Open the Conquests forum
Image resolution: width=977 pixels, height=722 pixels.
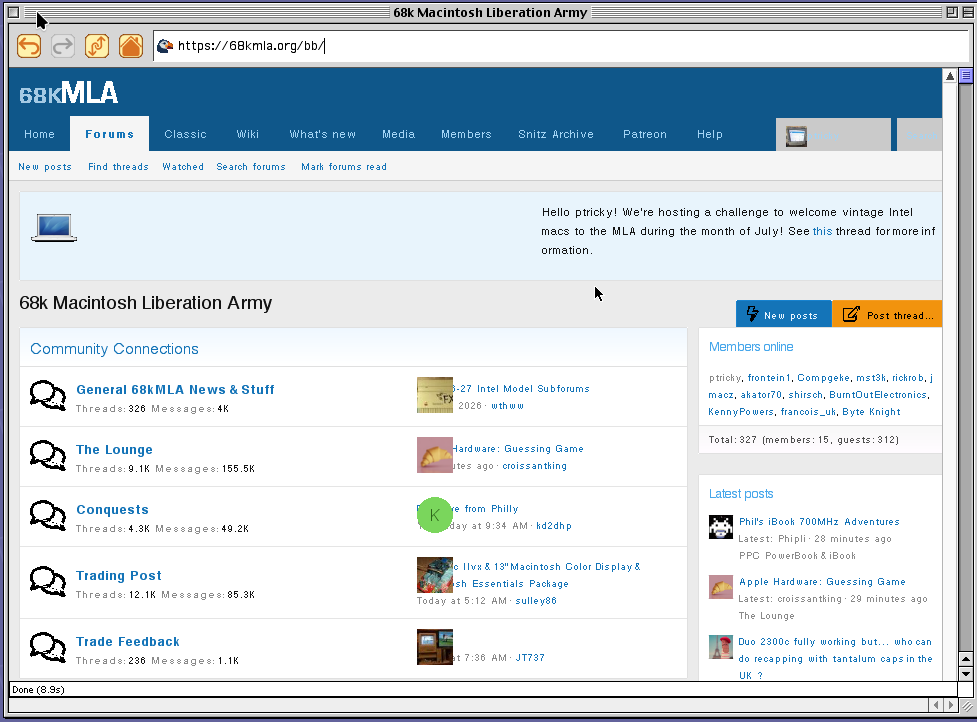pos(112,510)
